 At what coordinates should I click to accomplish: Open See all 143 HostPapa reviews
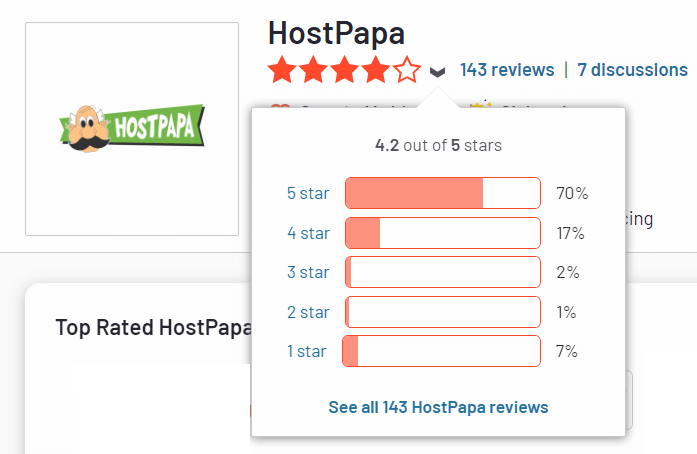pos(438,407)
